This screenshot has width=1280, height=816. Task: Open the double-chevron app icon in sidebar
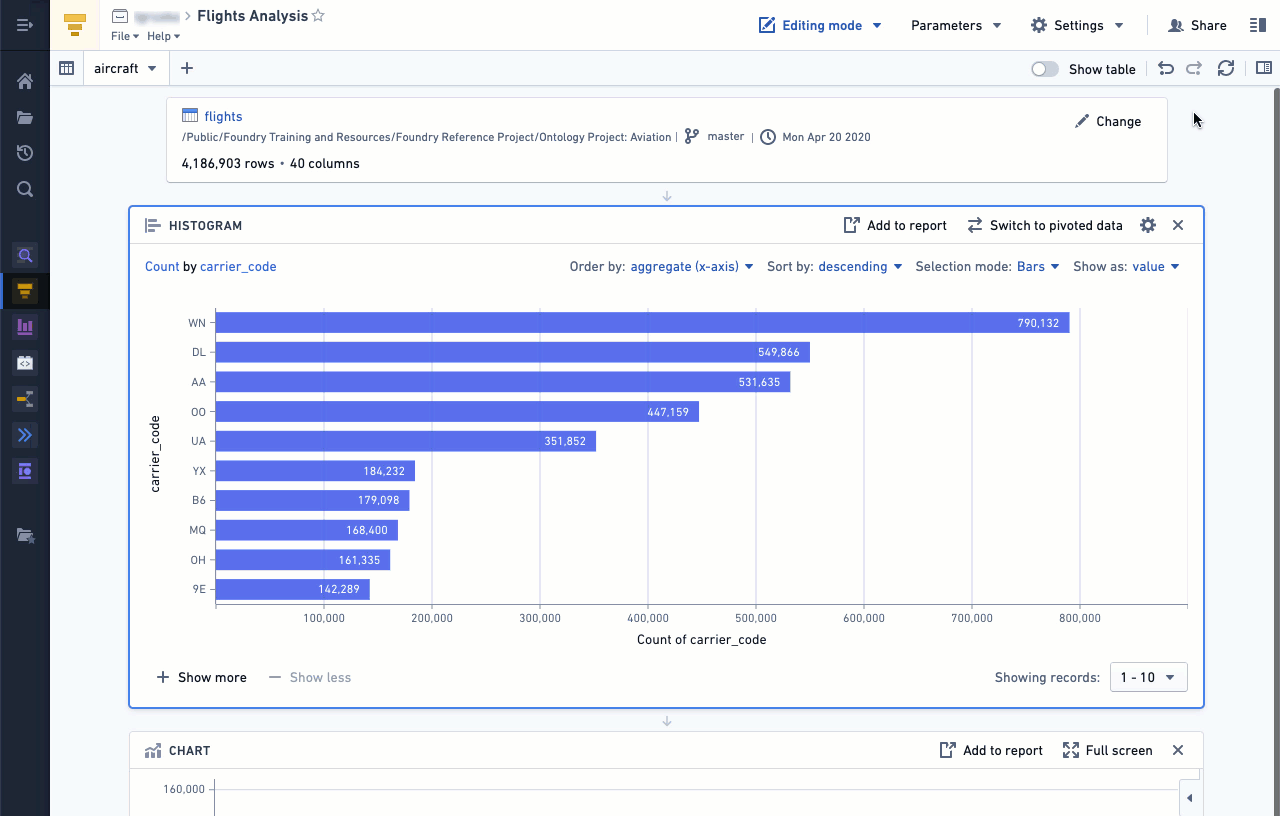(x=25, y=435)
